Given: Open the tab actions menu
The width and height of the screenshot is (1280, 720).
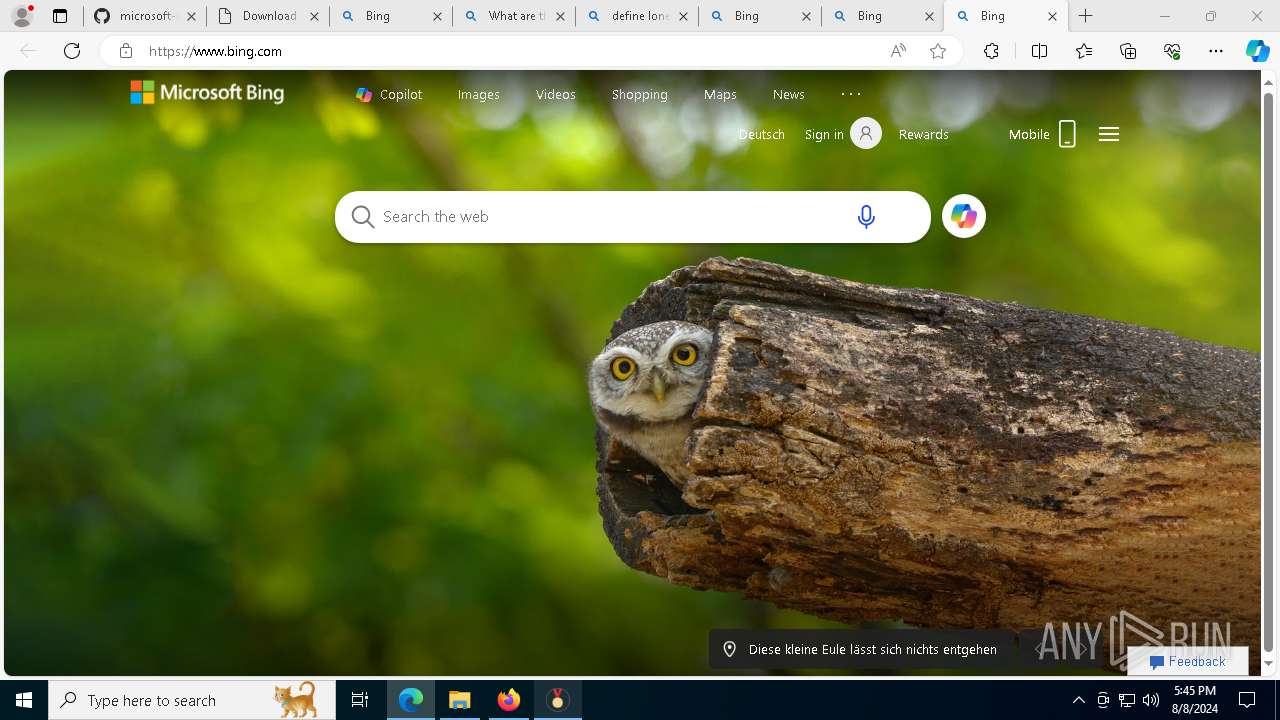Looking at the screenshot, I should (60, 16).
